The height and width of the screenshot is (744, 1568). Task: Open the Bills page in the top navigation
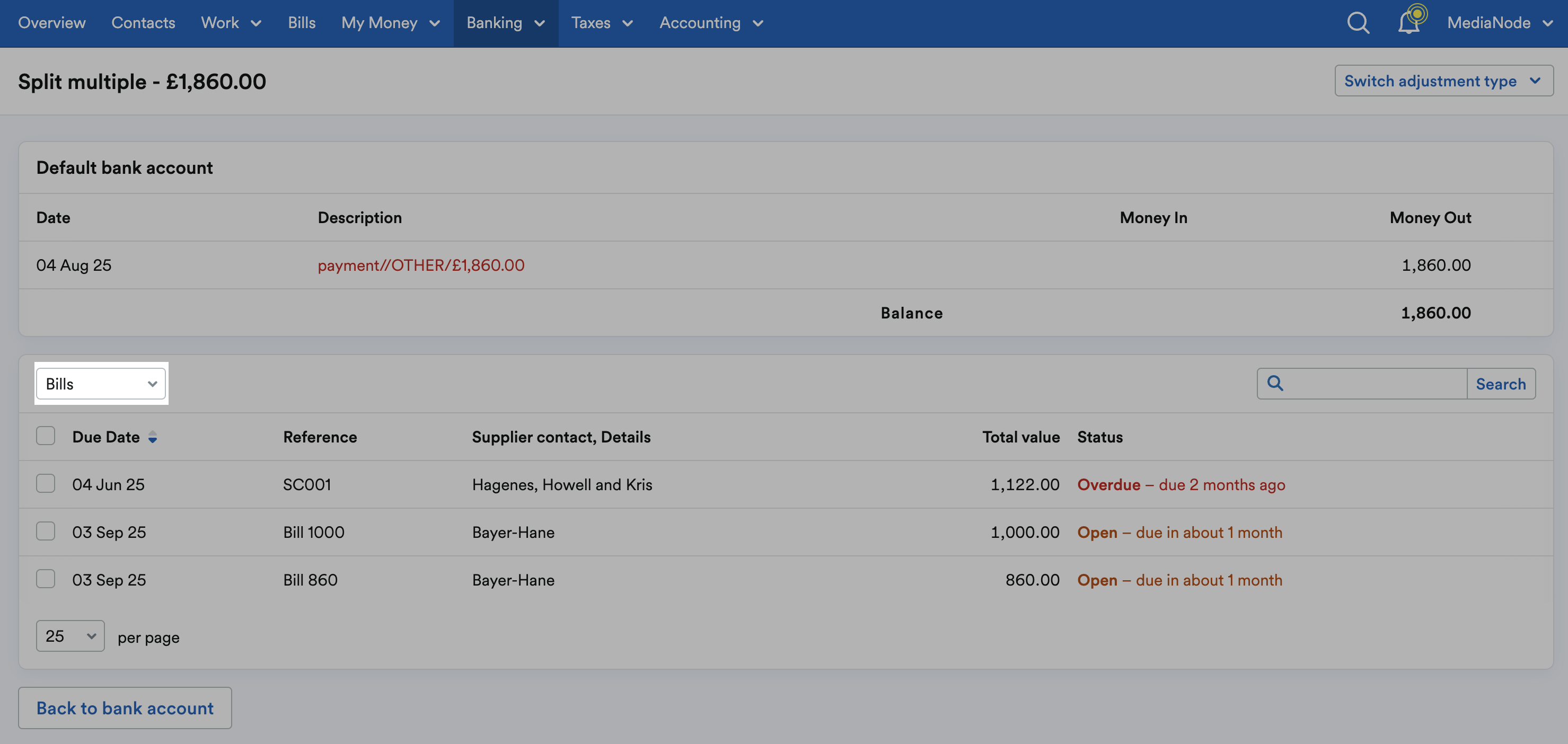click(301, 23)
